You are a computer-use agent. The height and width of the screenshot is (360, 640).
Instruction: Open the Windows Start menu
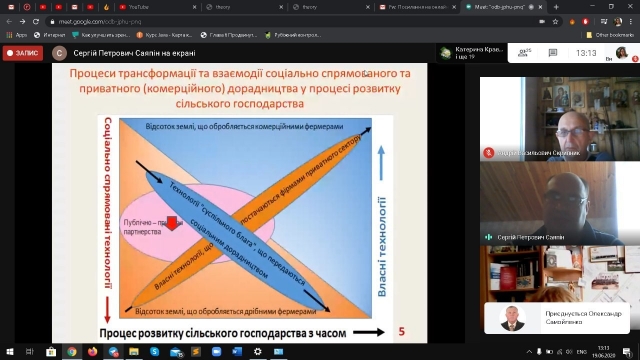tap(9, 351)
